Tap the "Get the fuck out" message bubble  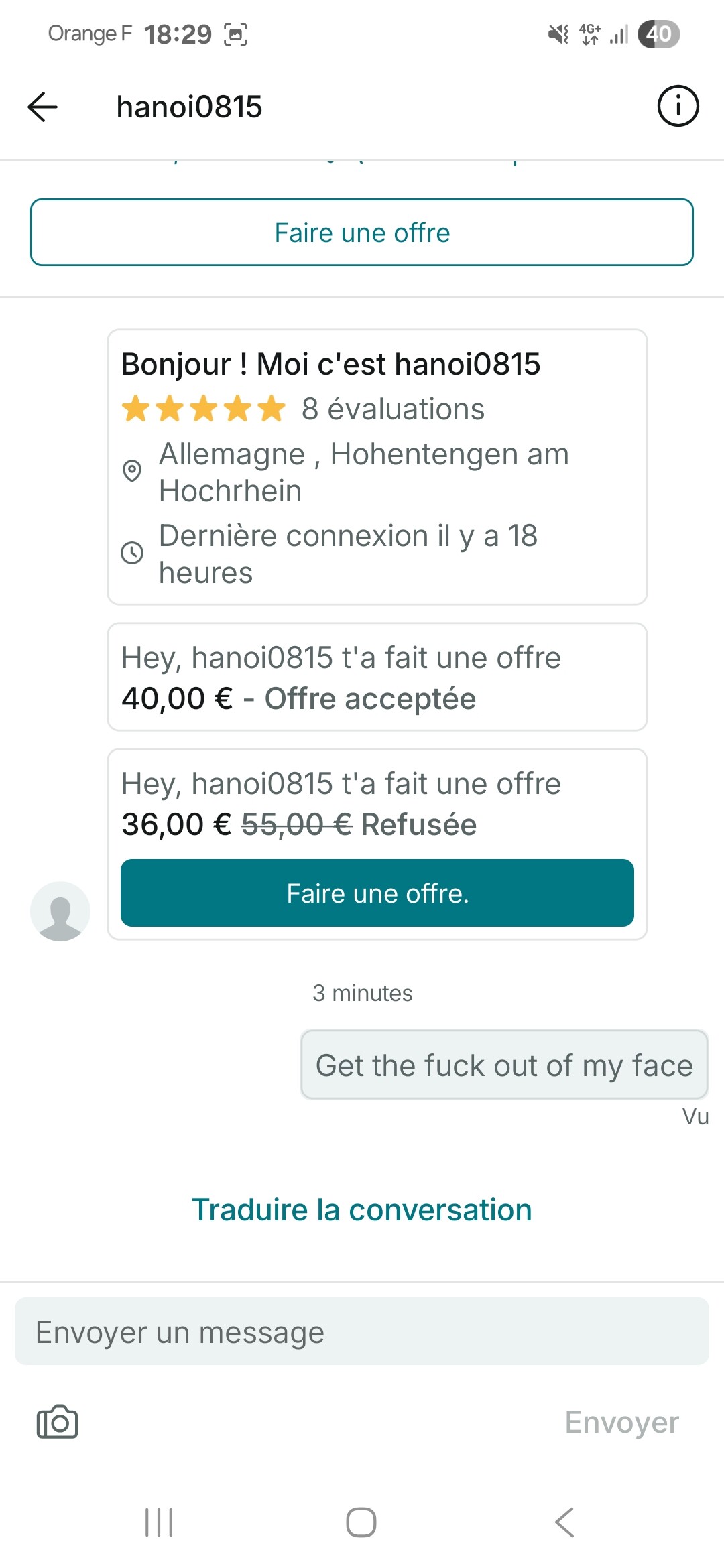tap(504, 1065)
